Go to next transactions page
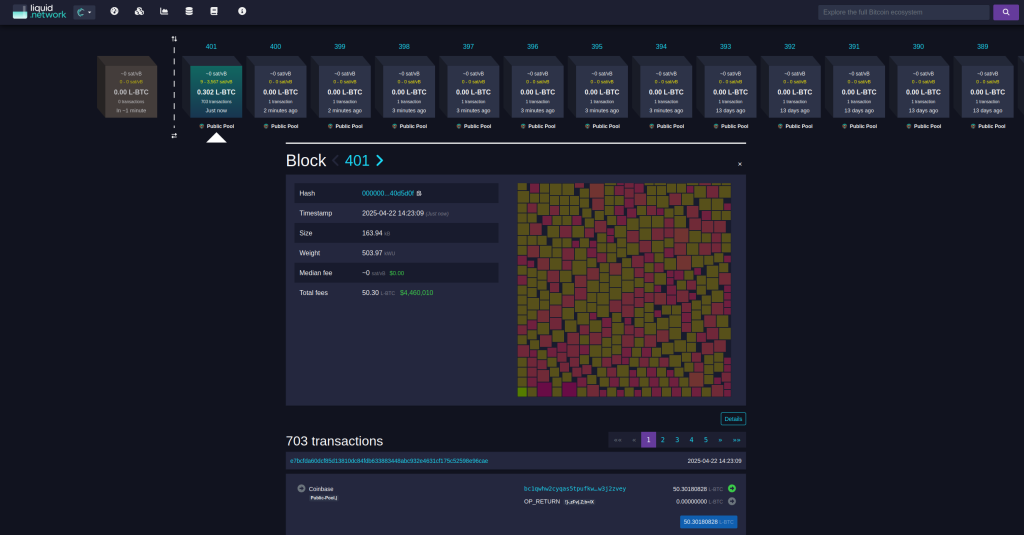Viewport: 1024px width, 535px height. point(720,440)
